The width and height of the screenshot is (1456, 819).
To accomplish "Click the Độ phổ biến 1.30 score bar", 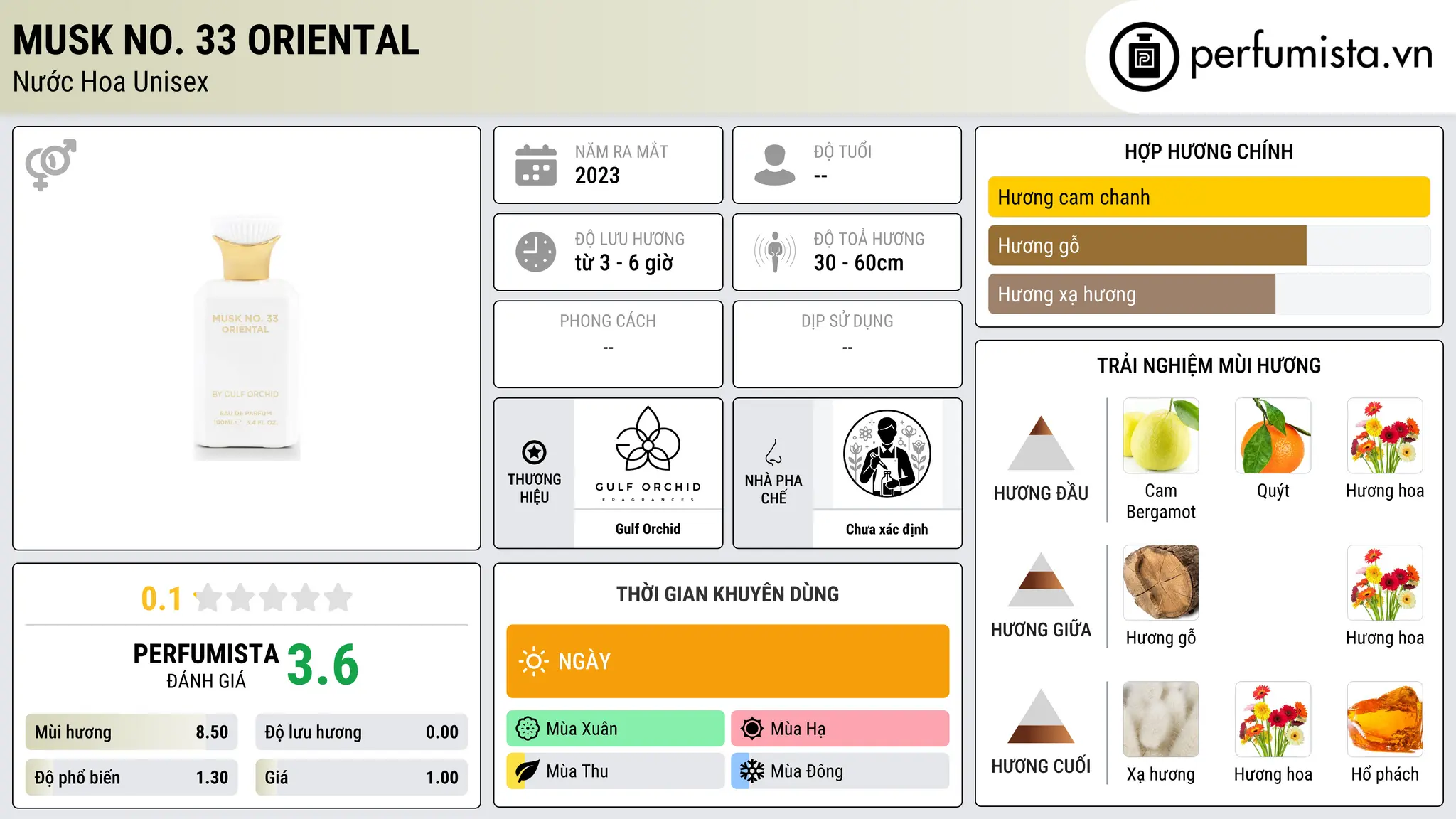I will click(x=132, y=778).
